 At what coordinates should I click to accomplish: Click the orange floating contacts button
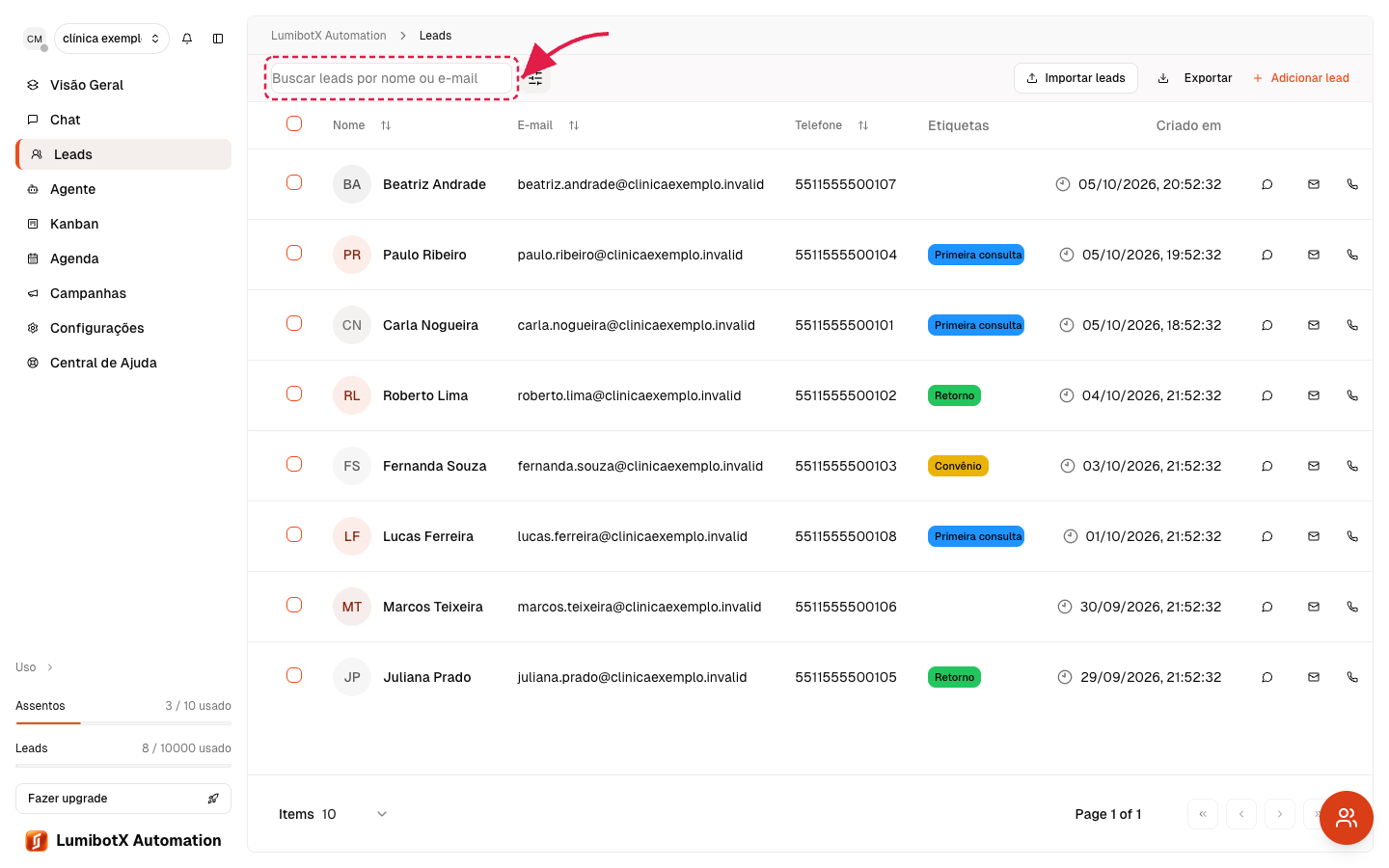(1347, 818)
